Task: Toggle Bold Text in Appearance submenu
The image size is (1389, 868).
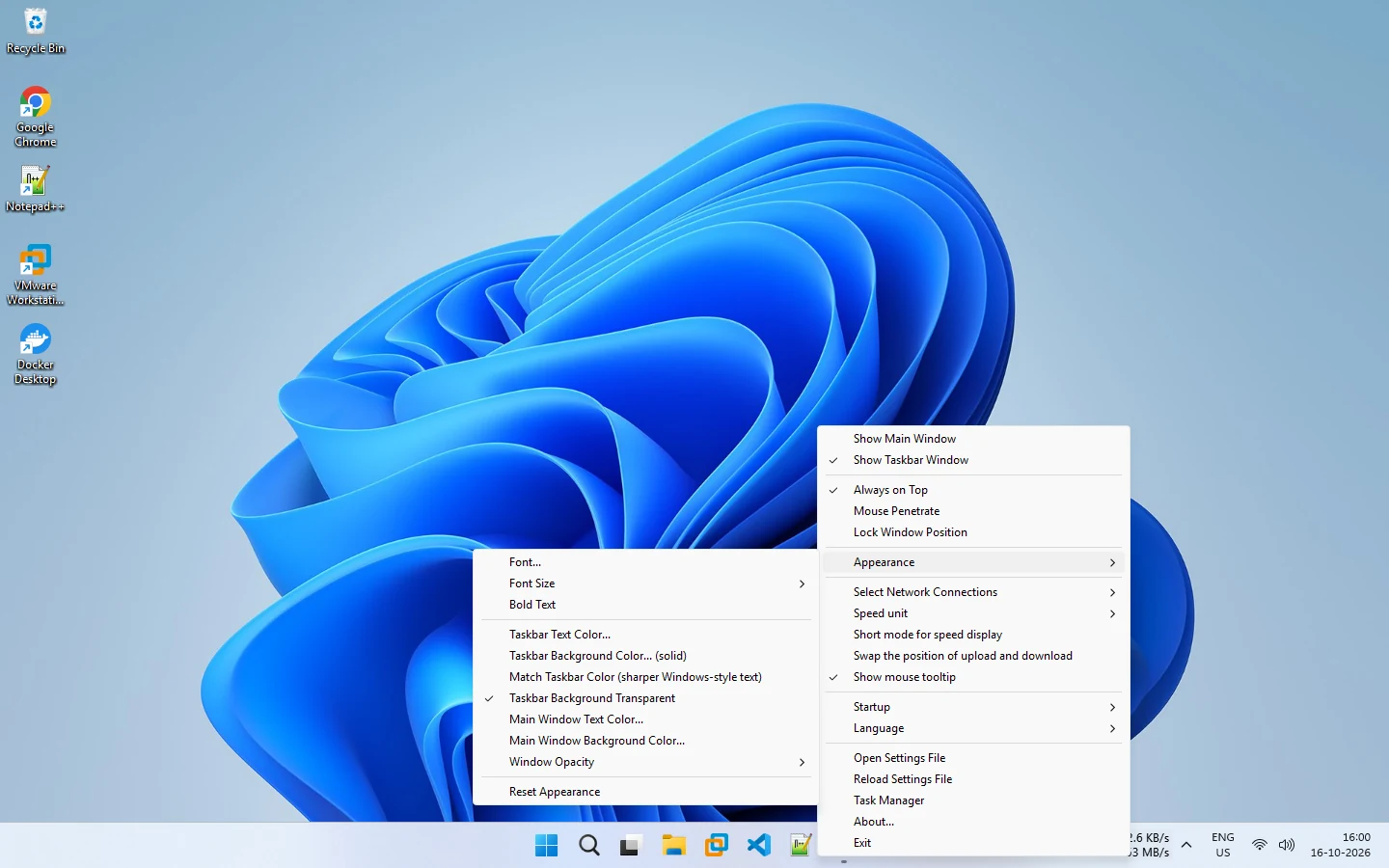Action: pos(644,605)
